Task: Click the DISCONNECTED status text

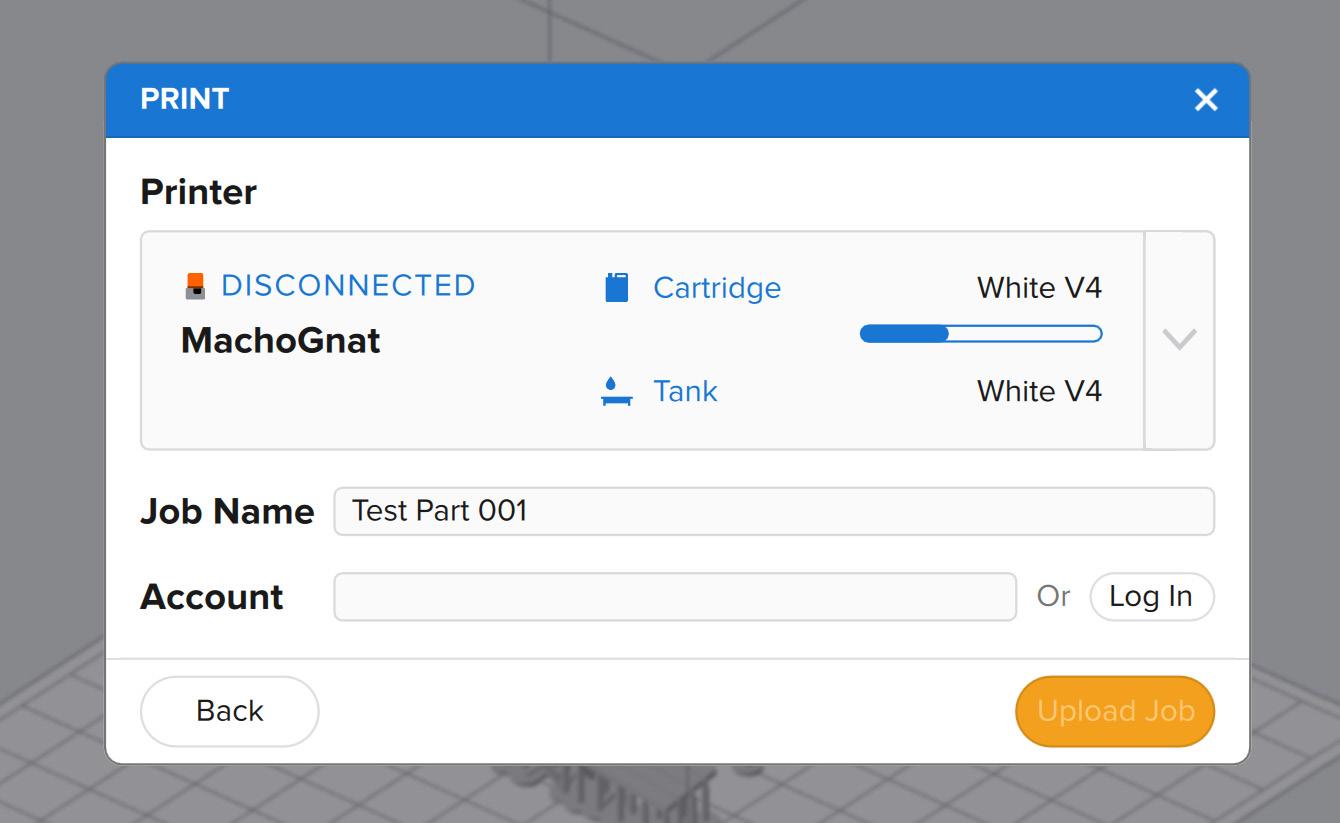Action: tap(348, 286)
